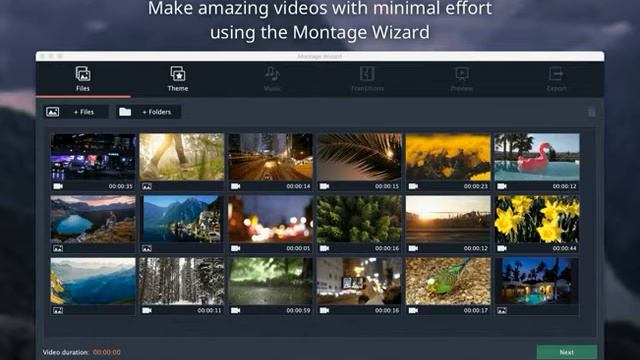Click the image icon under the forest runner photo
640x360 pixels.
point(147,187)
